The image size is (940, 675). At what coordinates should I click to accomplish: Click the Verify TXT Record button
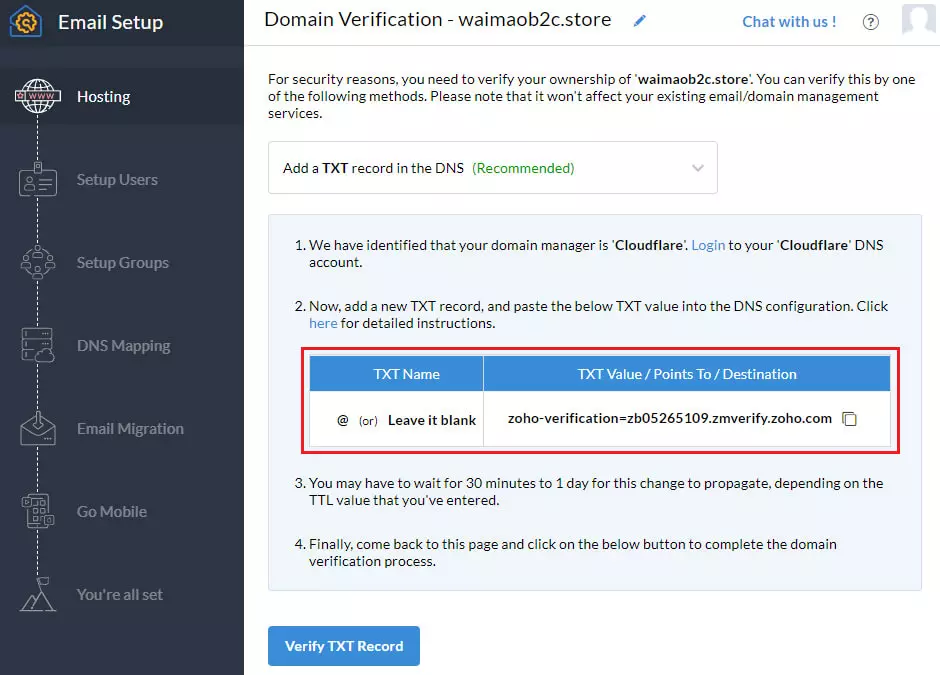click(344, 646)
